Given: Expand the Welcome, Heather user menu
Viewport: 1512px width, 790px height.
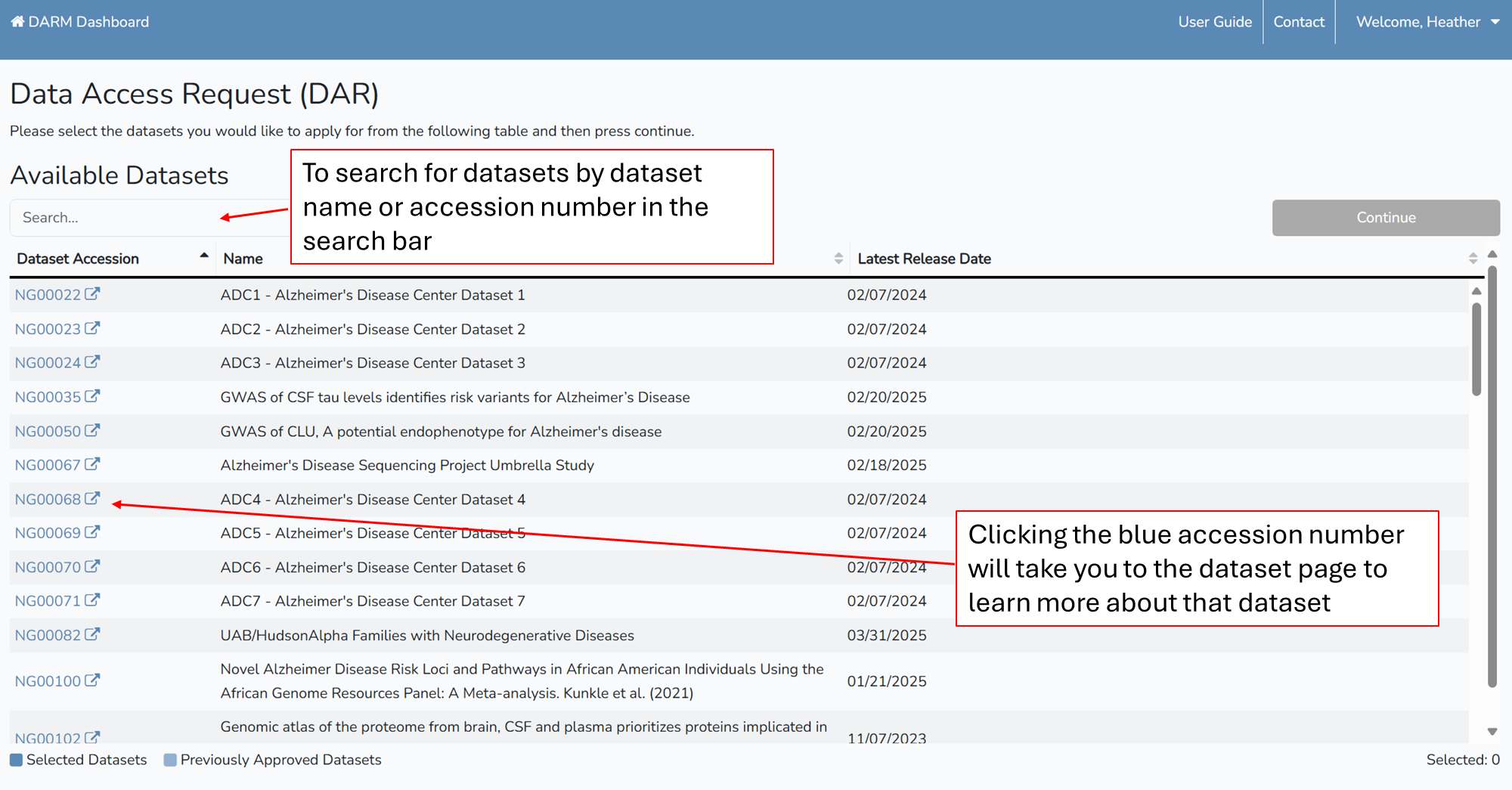Looking at the screenshot, I should [x=1427, y=22].
